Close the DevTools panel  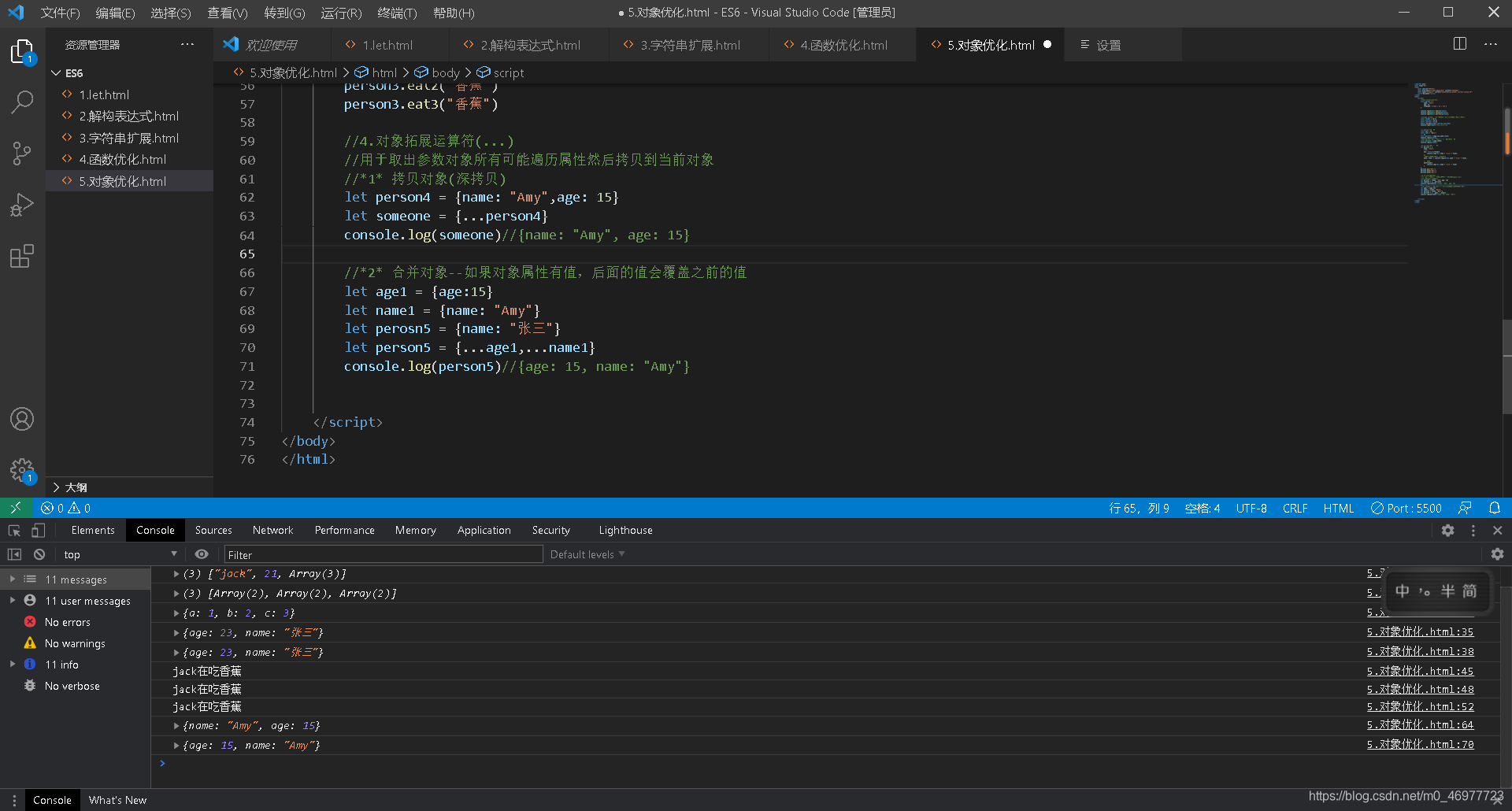coord(1497,530)
